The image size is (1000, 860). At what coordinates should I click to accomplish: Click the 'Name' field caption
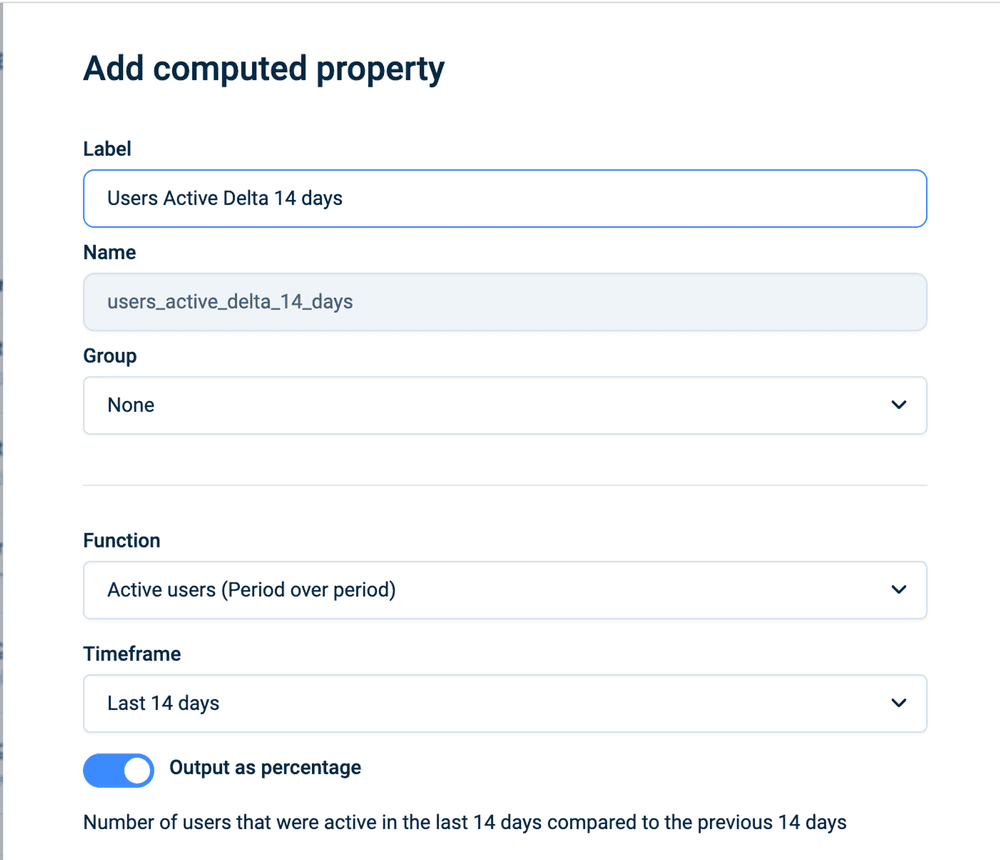pyautogui.click(x=109, y=253)
